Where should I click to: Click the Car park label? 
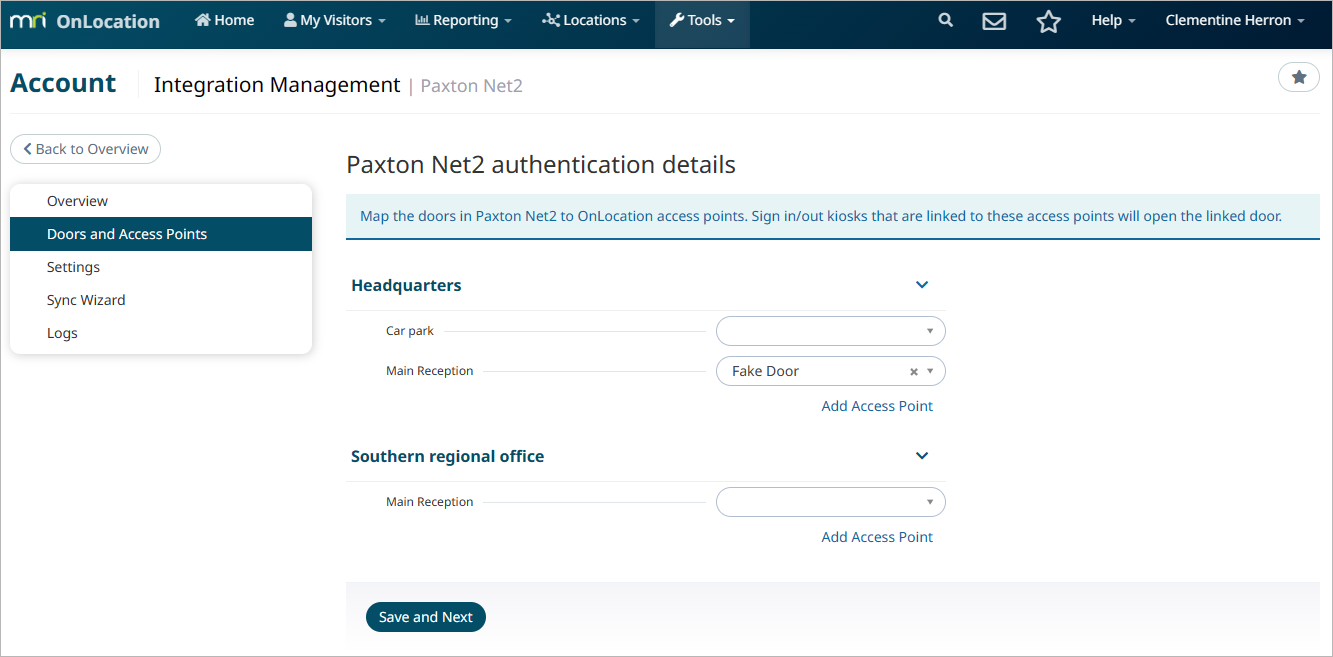[x=410, y=331]
